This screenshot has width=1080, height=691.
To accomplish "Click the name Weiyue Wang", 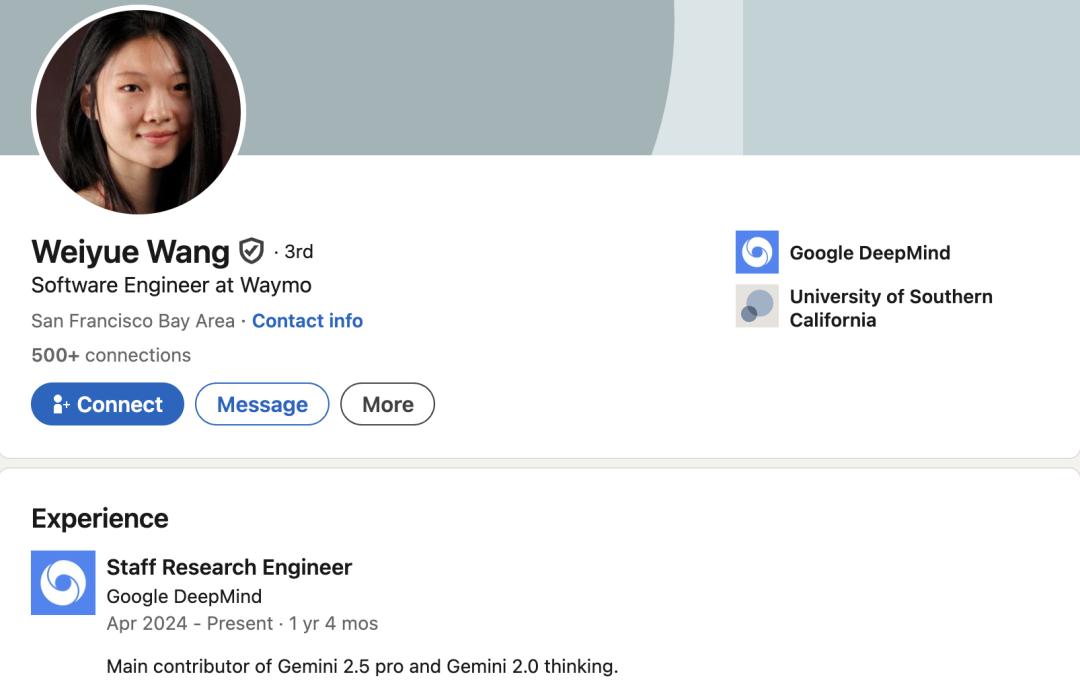I will [130, 252].
